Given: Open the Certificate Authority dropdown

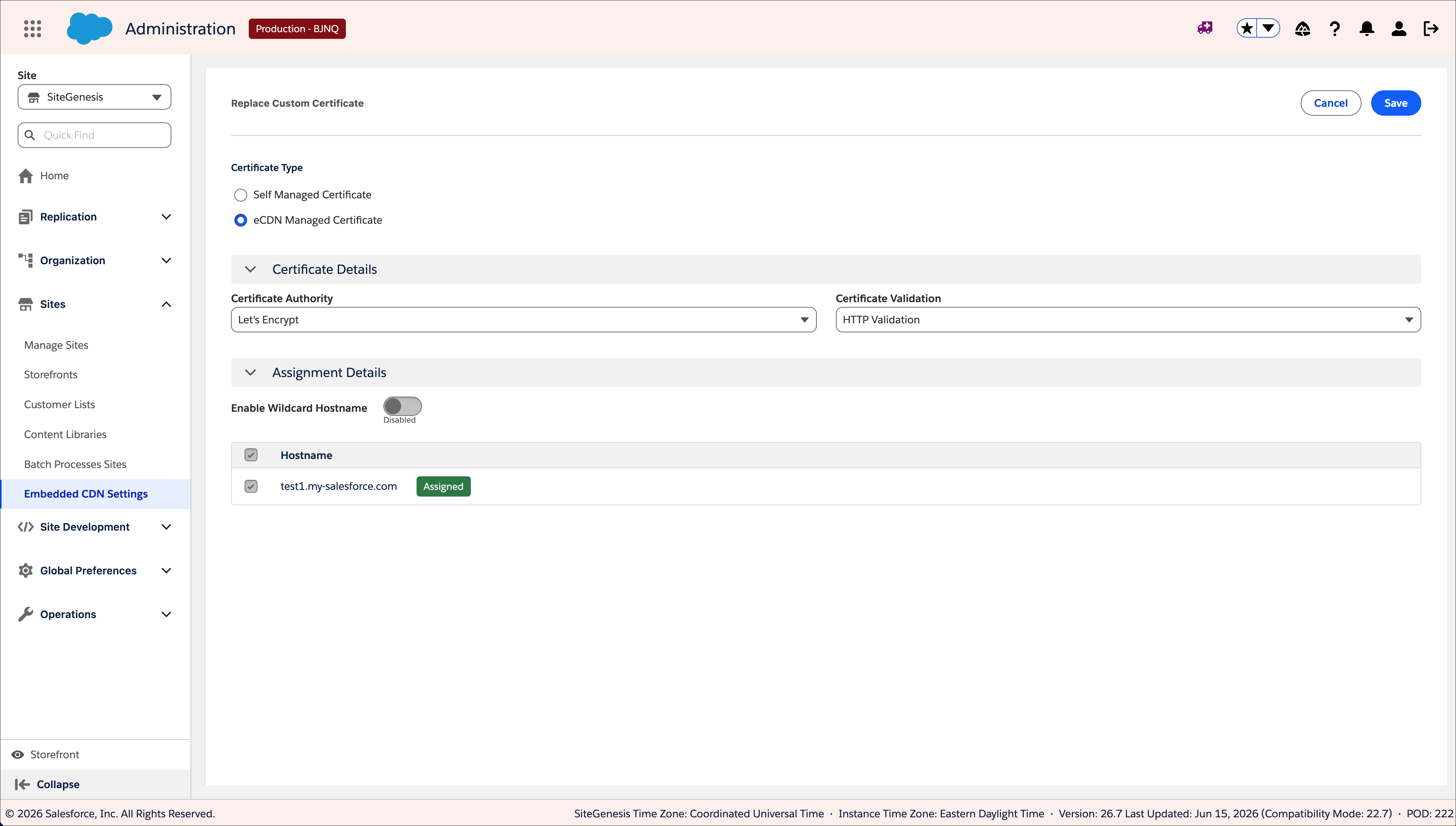Looking at the screenshot, I should click(523, 320).
